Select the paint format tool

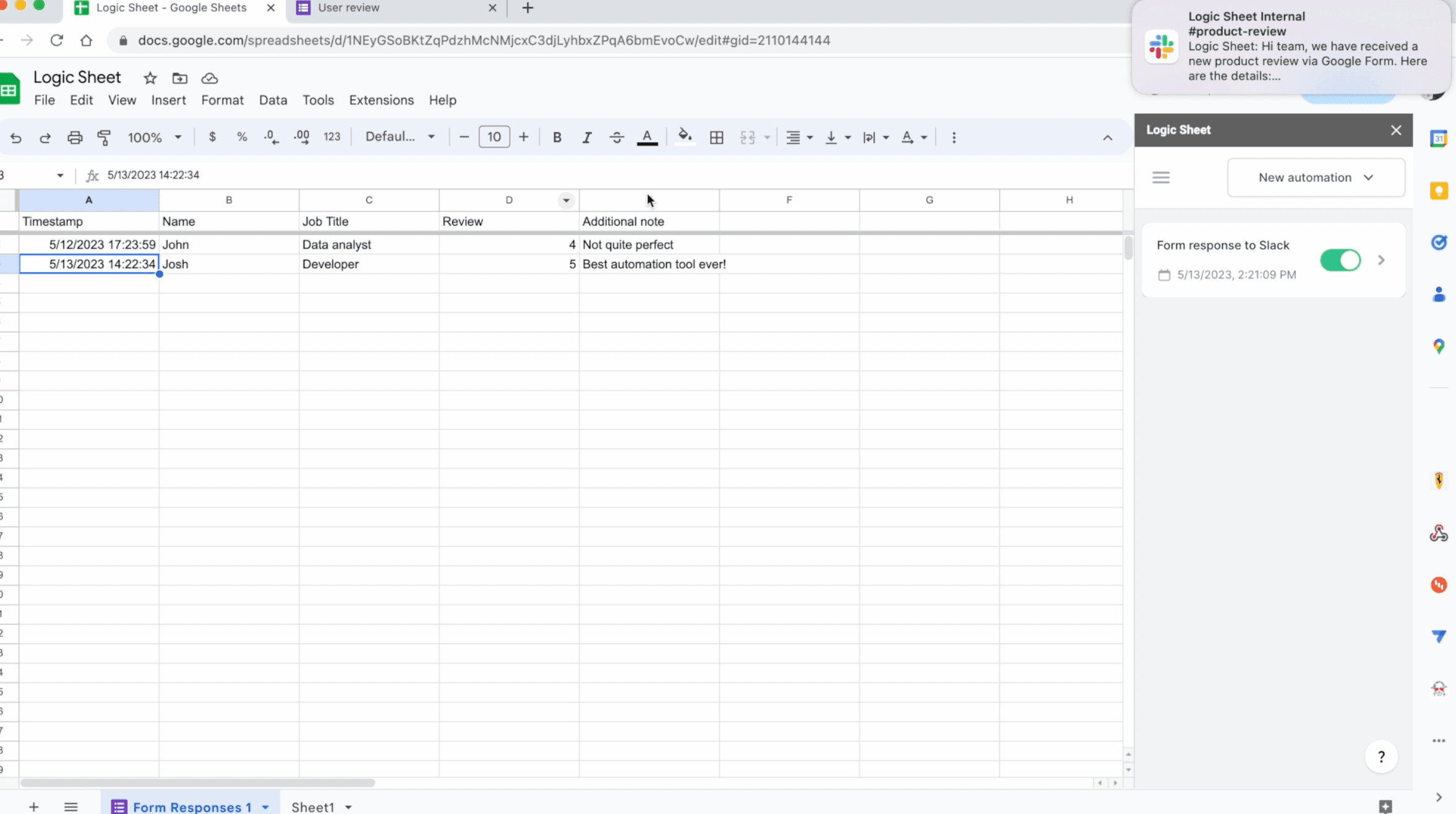pos(104,137)
